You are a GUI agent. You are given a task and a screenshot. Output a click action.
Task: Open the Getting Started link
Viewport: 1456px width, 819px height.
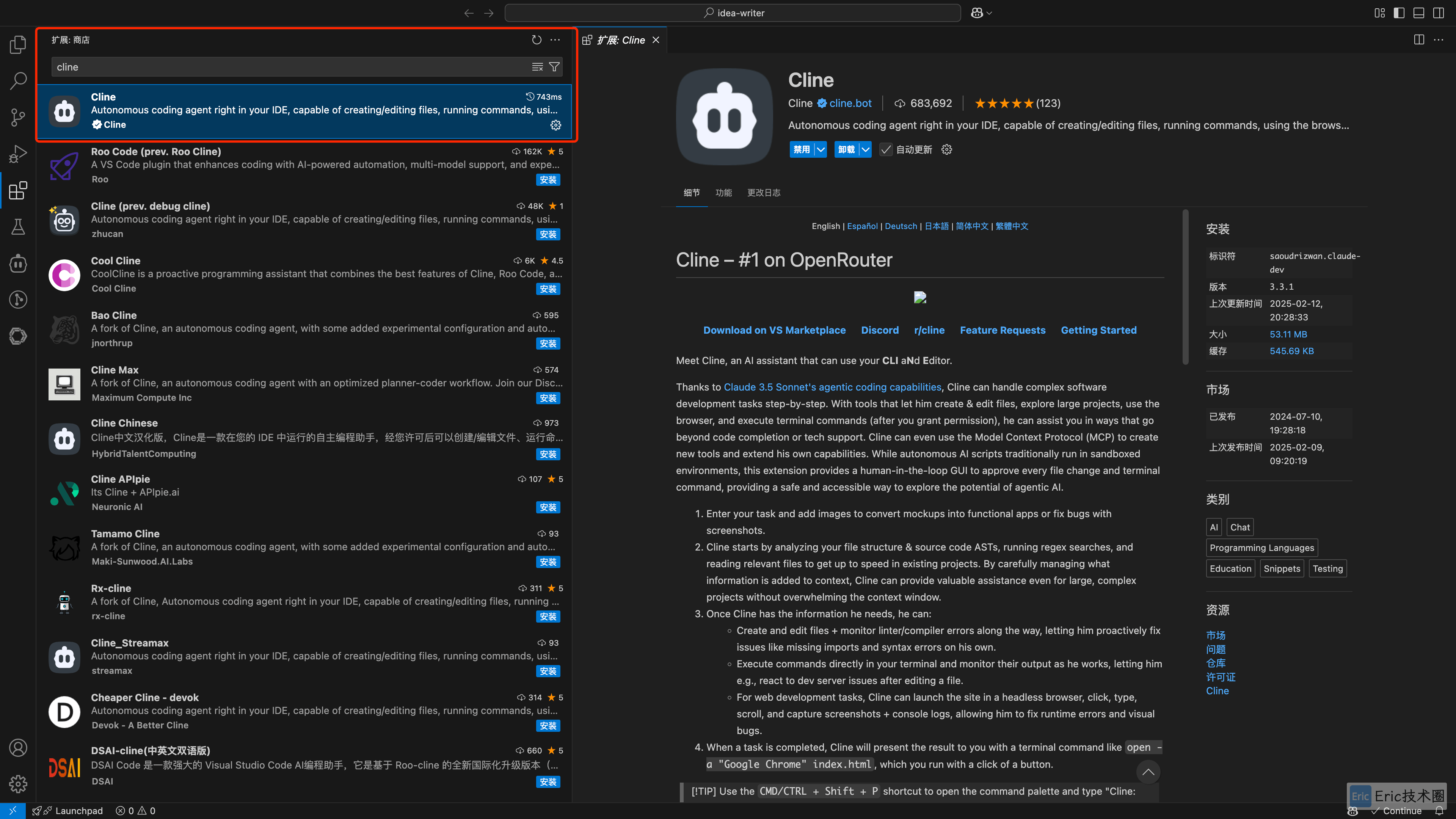[x=1098, y=330]
